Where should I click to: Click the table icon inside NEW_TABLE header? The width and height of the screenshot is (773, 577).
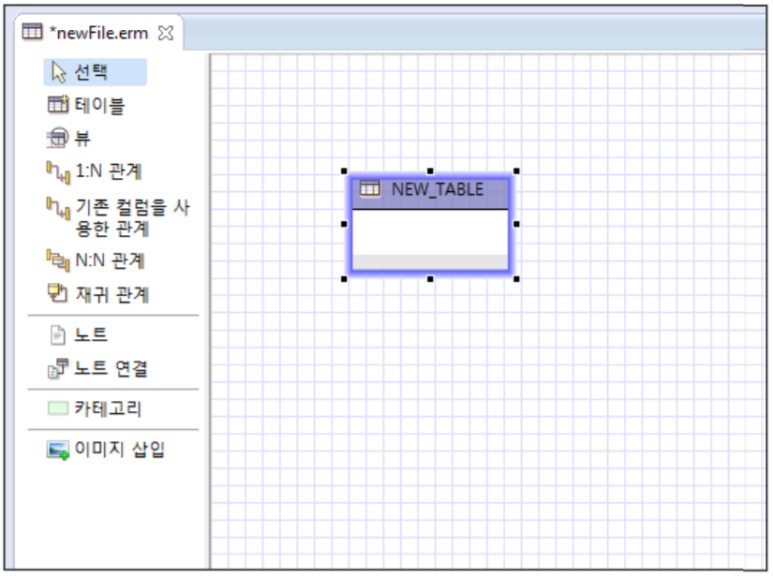pyautogui.click(x=370, y=189)
